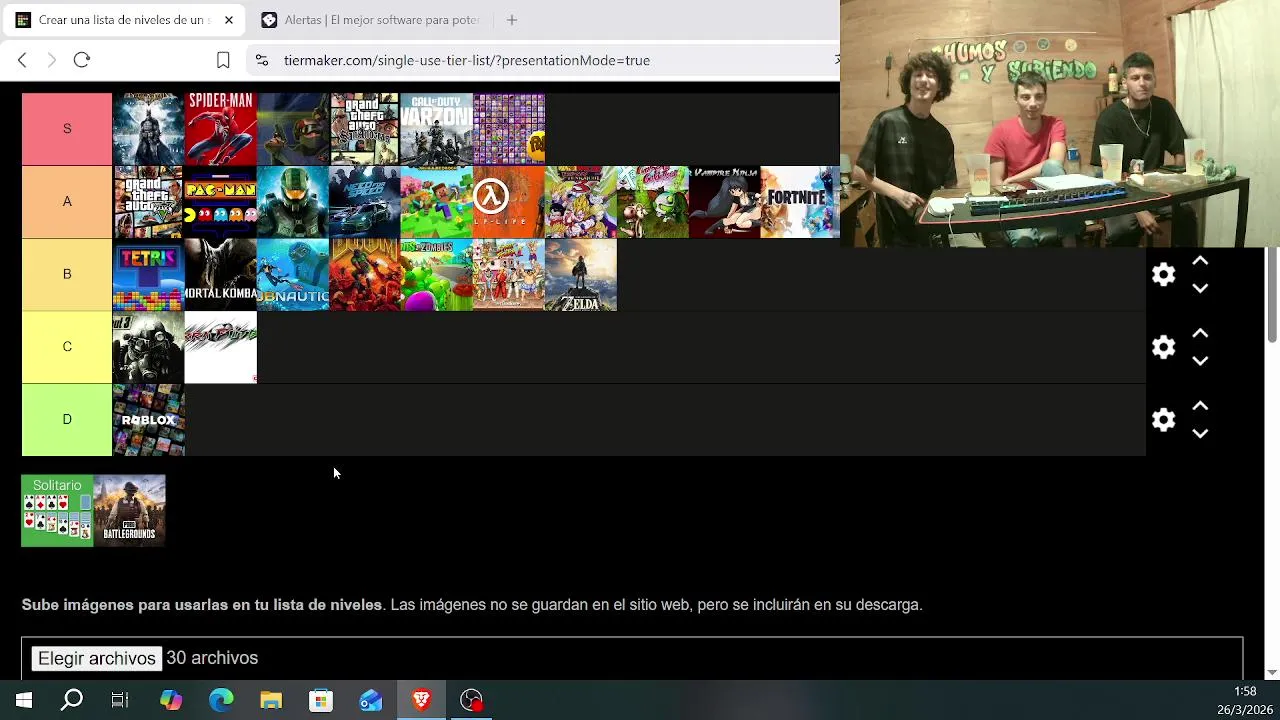Select the Dragon Ball Budokai Tenkaichi image
Image resolution: width=1280 pixels, height=720 pixels.
click(x=581, y=202)
